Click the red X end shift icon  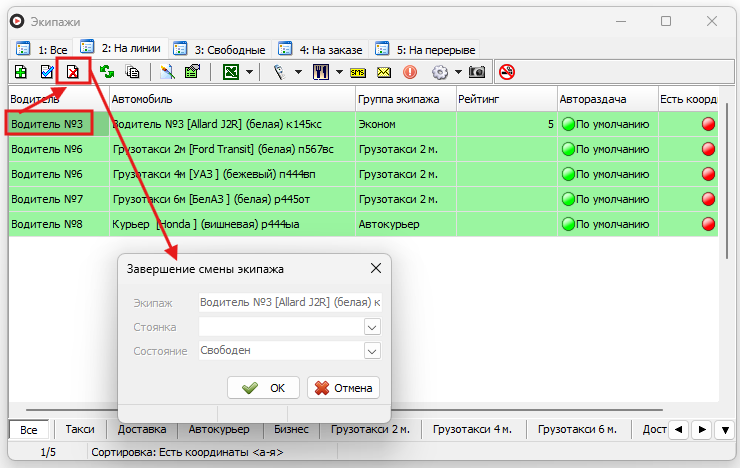point(73,72)
